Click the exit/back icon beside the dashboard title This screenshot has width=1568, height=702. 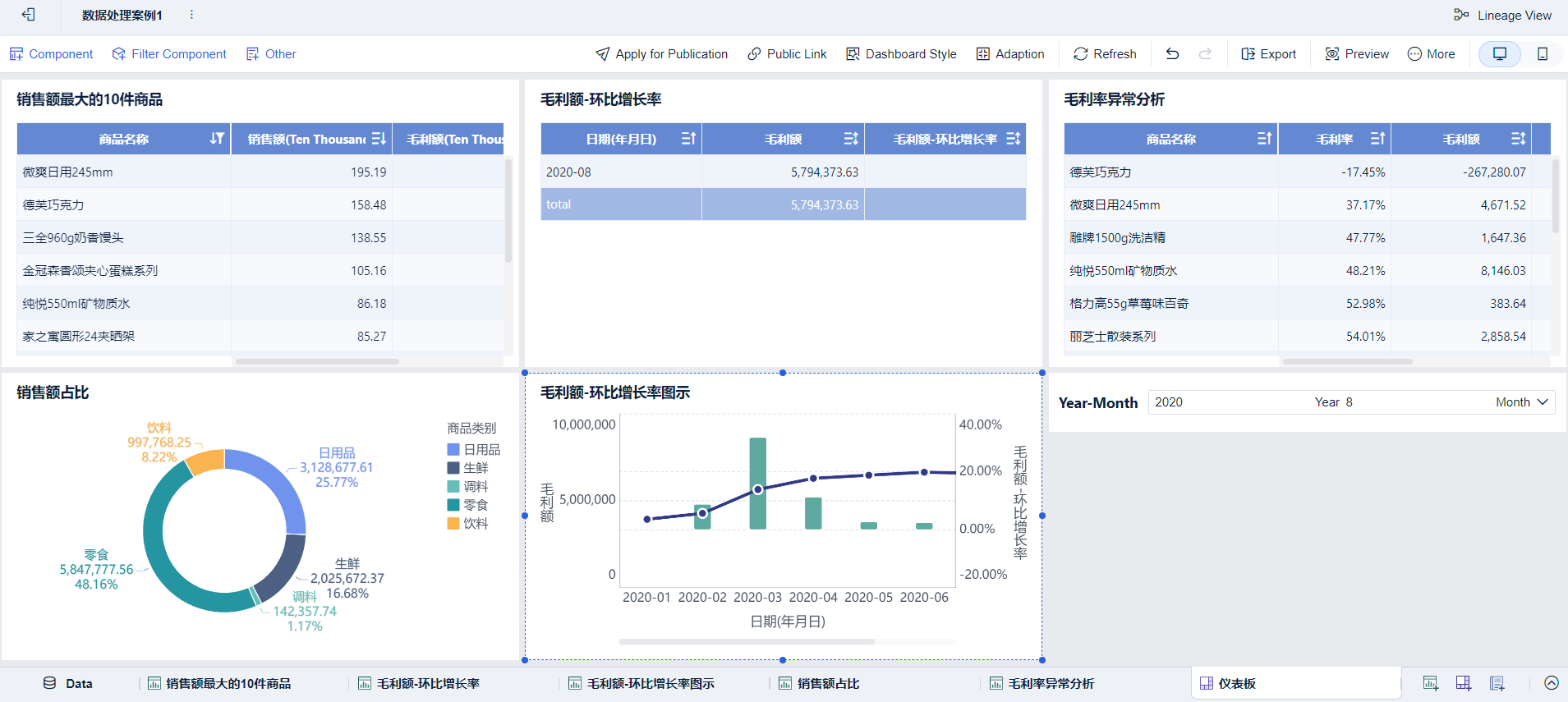click(28, 15)
